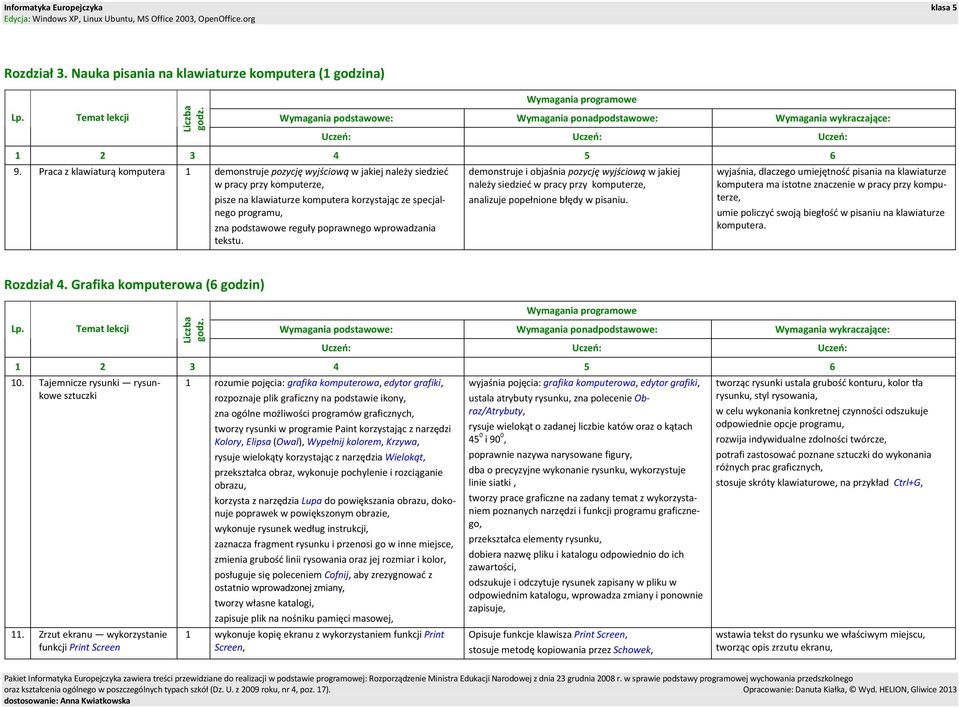This screenshot has width=959, height=708.
Task: Click footer text "dostosowanie: Anna Kwiatkowska"
Action: [x=67, y=701]
